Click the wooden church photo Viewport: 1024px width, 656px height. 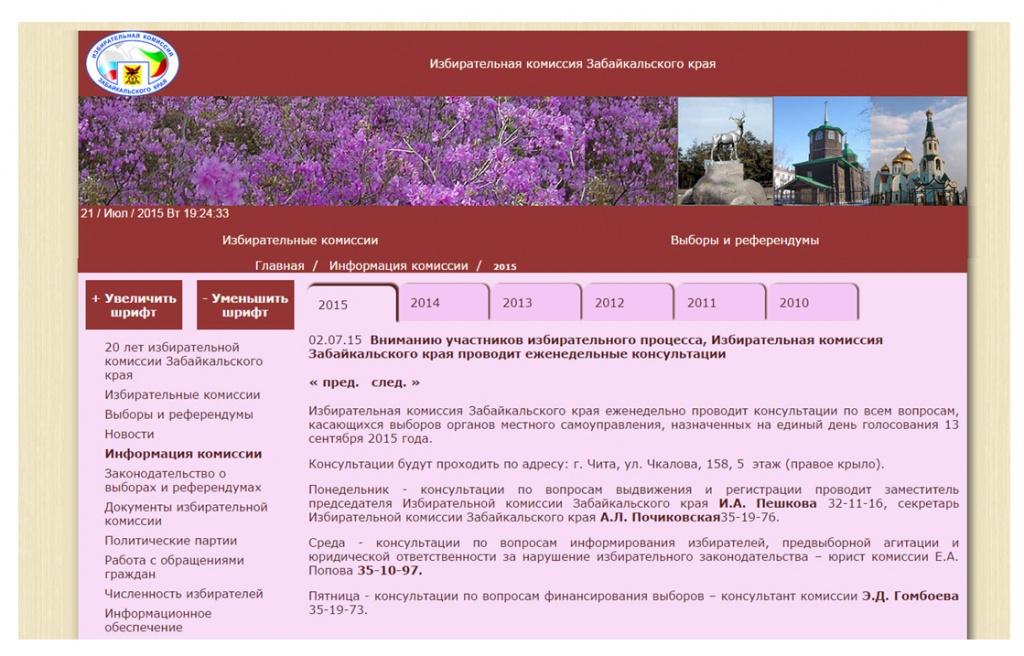click(x=821, y=151)
